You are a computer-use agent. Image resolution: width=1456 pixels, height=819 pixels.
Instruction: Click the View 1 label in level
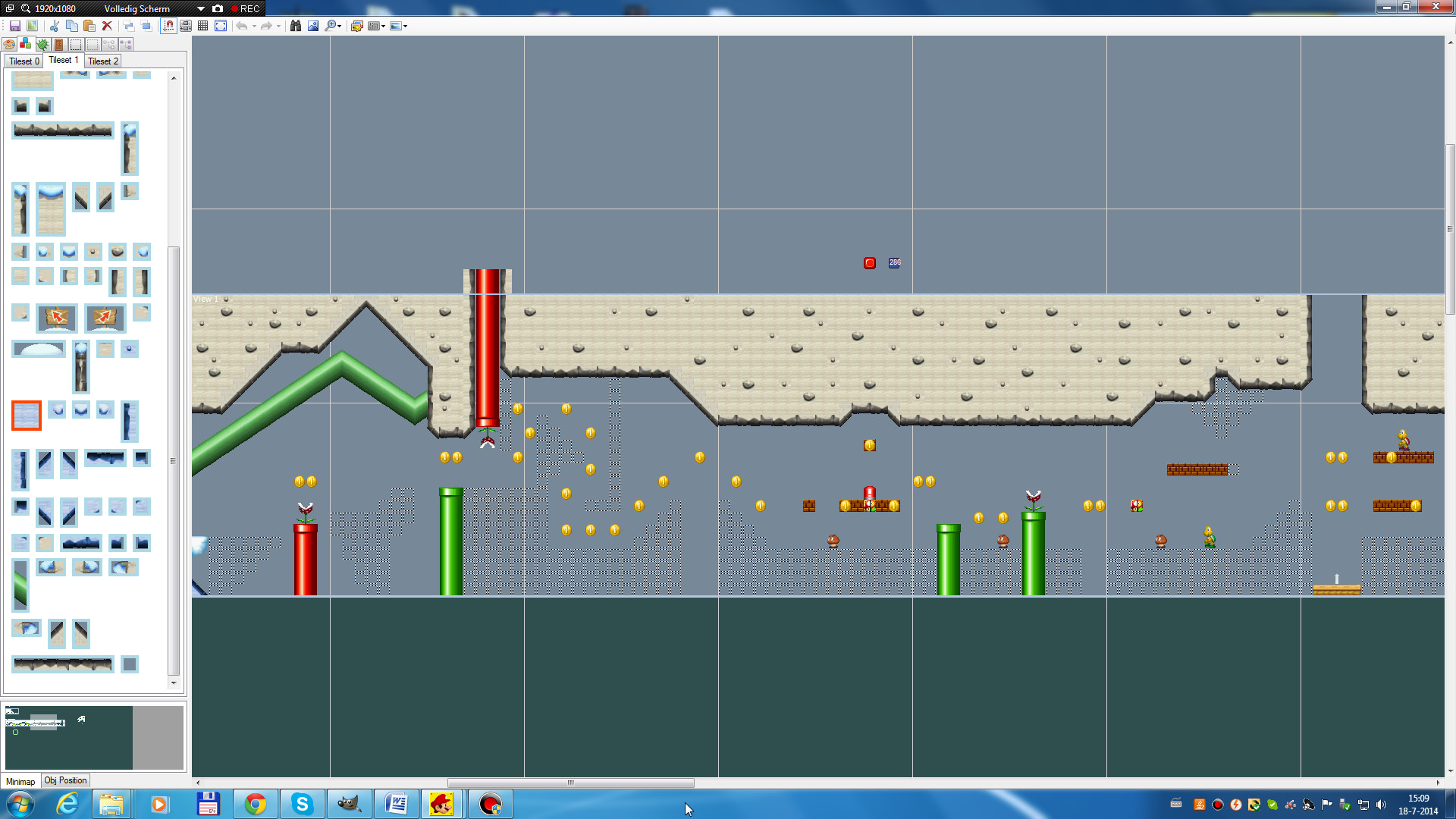206,299
